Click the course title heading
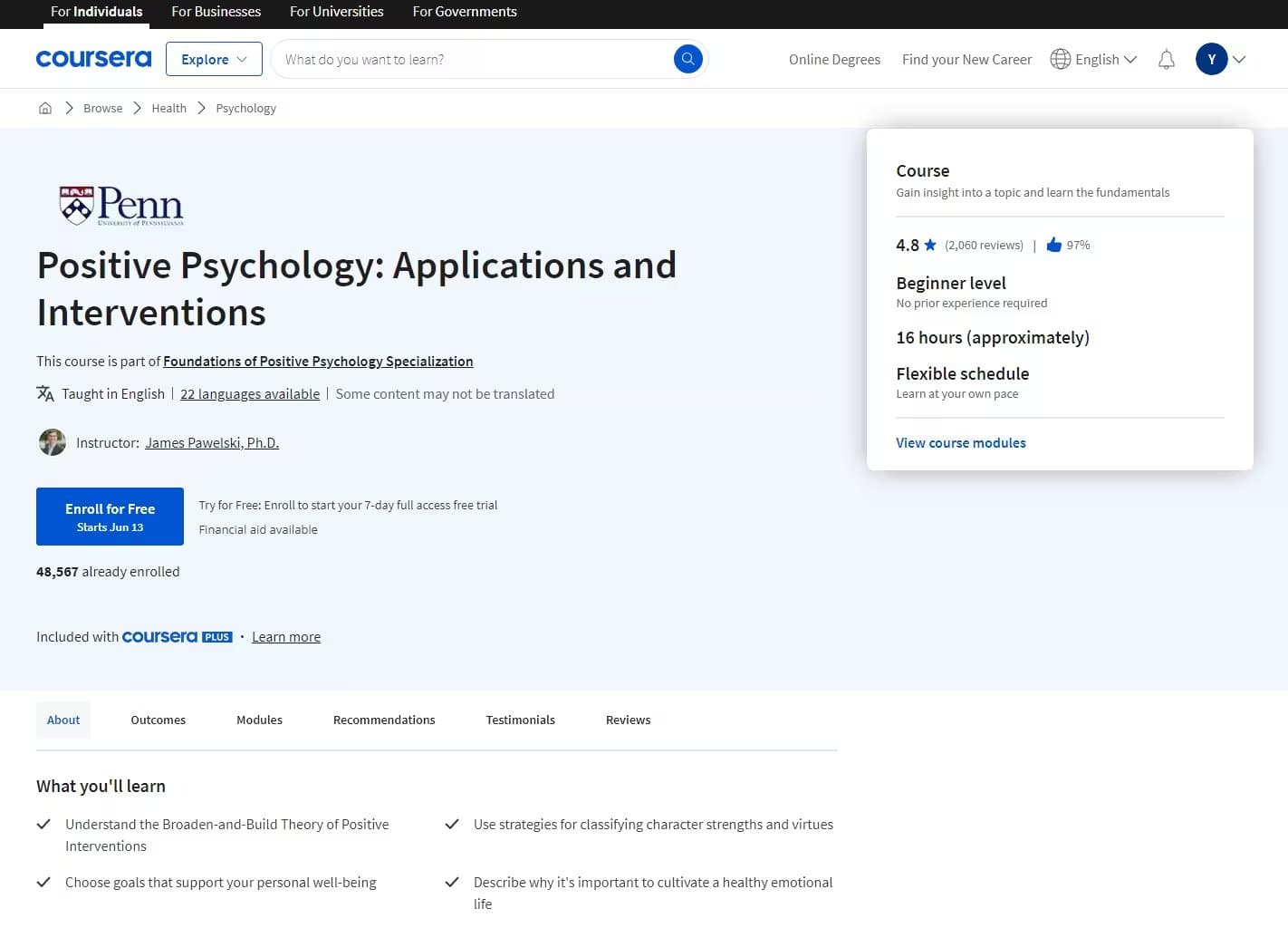The width and height of the screenshot is (1288, 928). point(357,288)
